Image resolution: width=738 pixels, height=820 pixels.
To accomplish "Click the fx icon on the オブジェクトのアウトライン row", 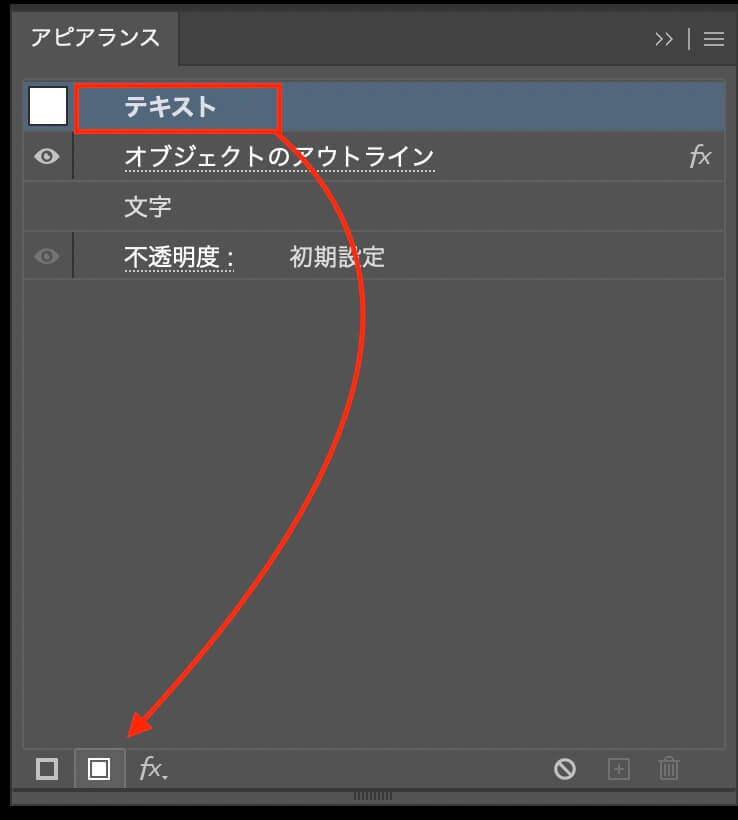I will coord(700,156).
